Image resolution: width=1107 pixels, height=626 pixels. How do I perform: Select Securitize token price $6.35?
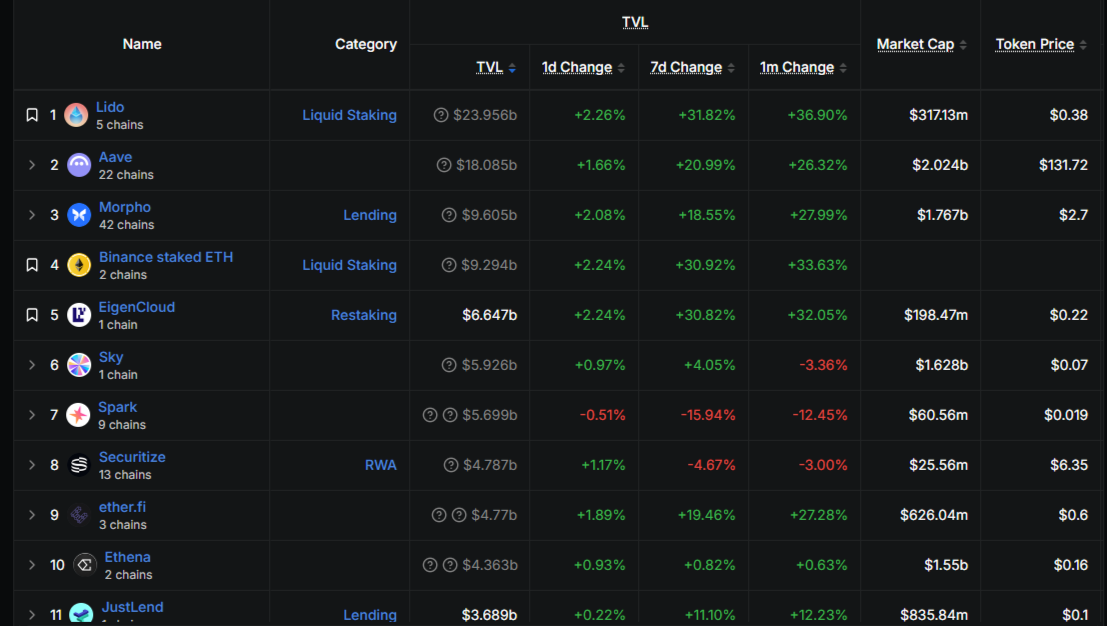1069,465
